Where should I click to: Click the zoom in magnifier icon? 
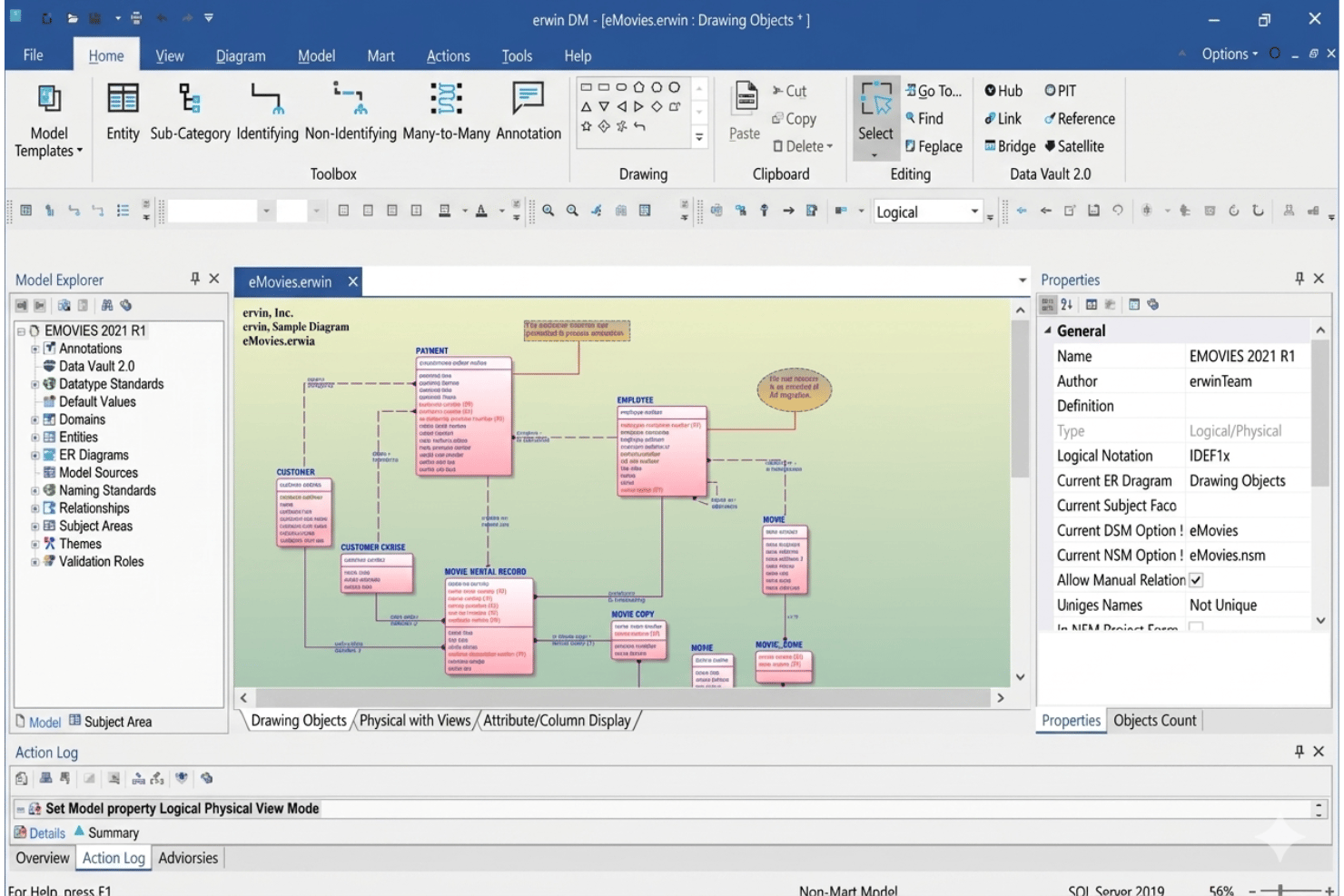tap(548, 211)
